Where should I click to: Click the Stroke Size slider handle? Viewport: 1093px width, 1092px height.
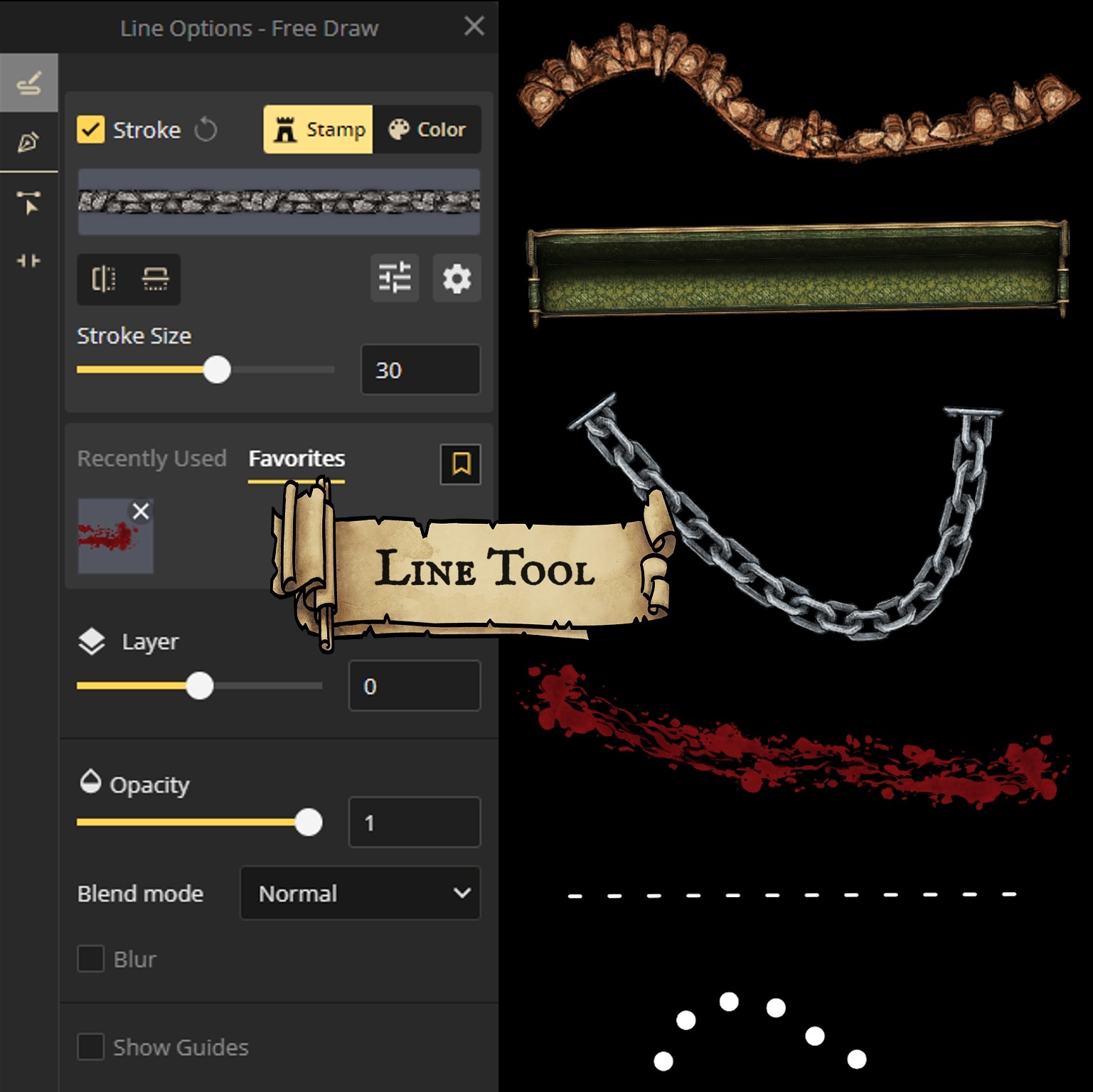[217, 370]
